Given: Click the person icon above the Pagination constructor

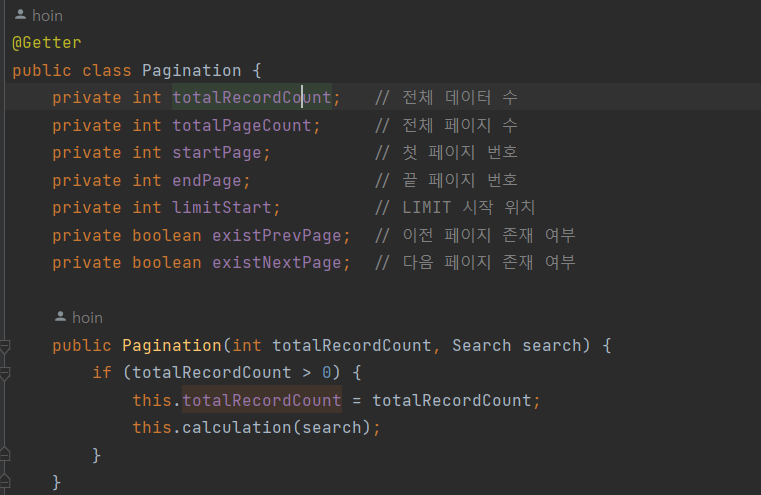Looking at the screenshot, I should [x=60, y=317].
